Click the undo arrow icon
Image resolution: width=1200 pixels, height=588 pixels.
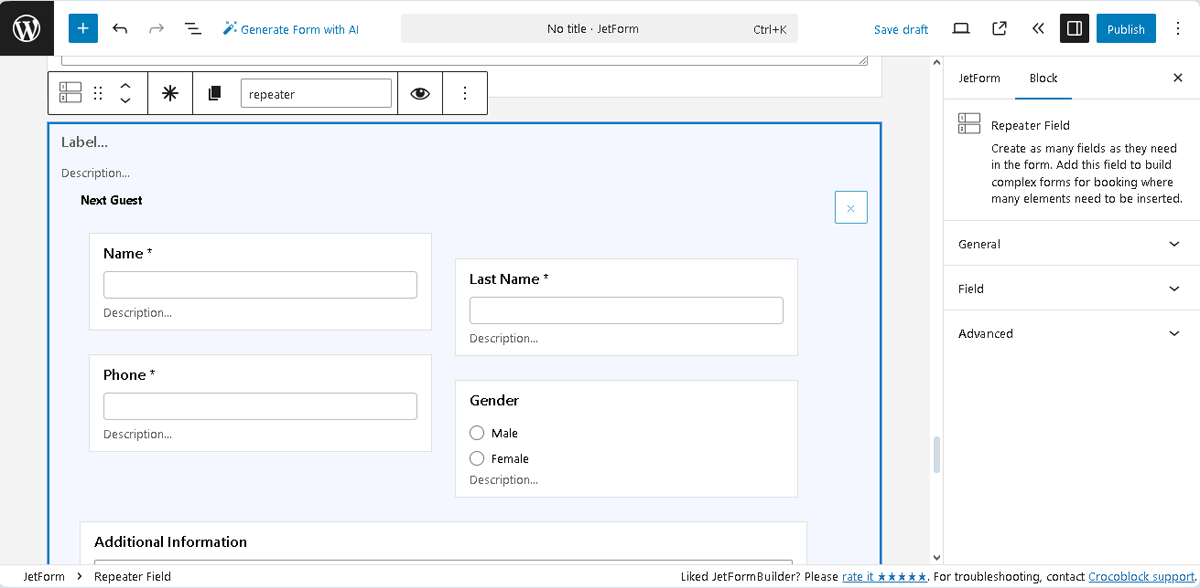pos(120,29)
